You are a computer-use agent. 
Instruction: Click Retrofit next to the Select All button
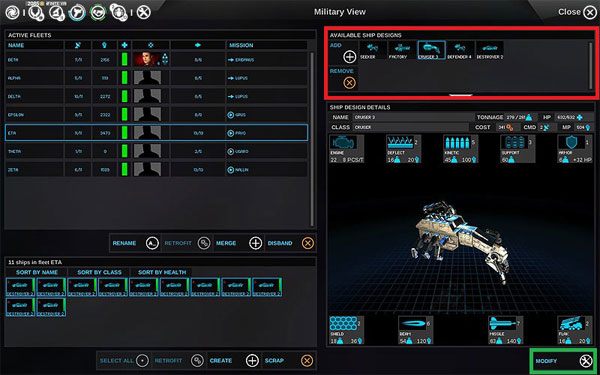[179, 360]
